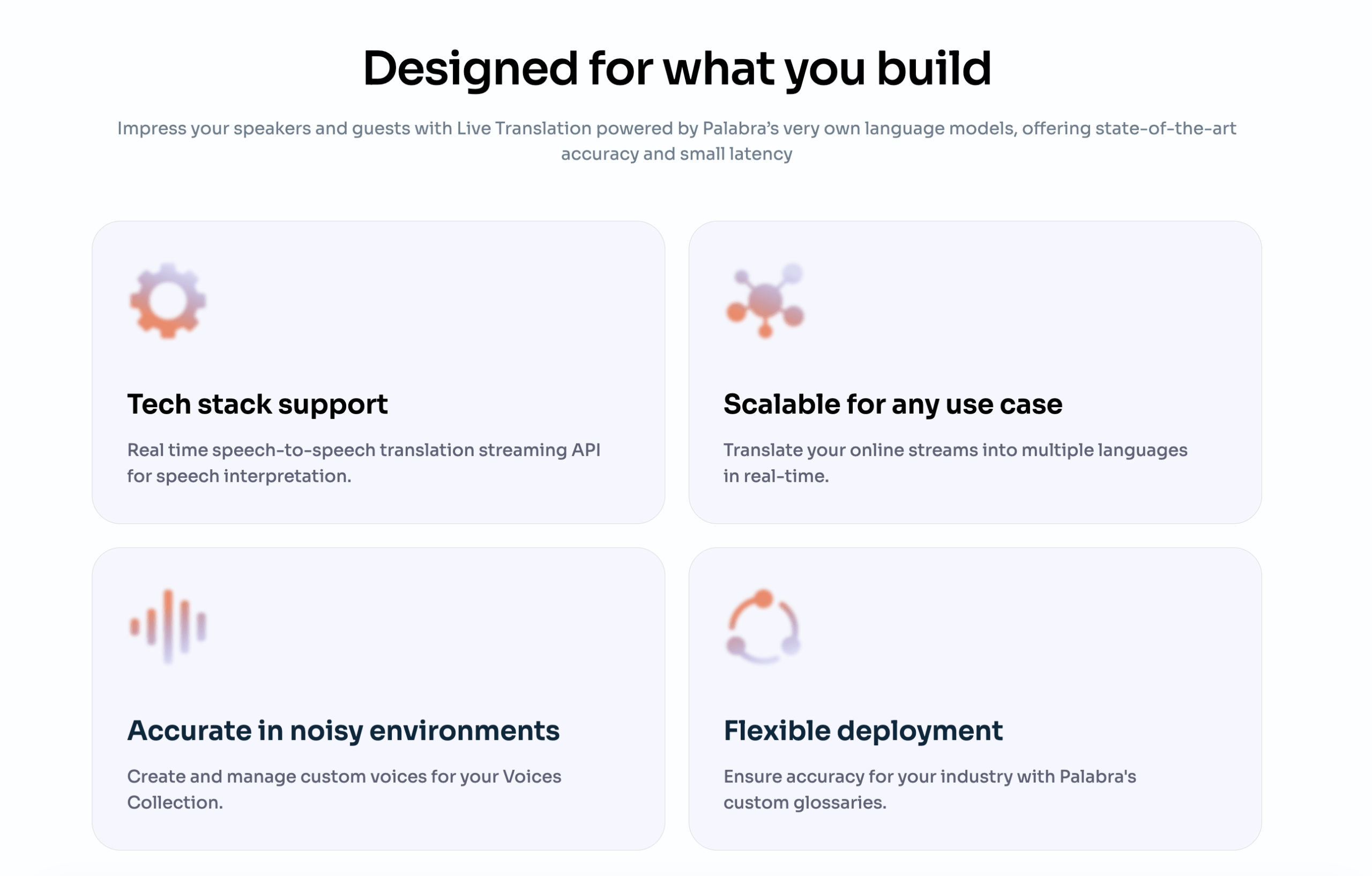Screen dimensions: 1372x876
Task: Click the custom voices Collection description
Action: (344, 789)
